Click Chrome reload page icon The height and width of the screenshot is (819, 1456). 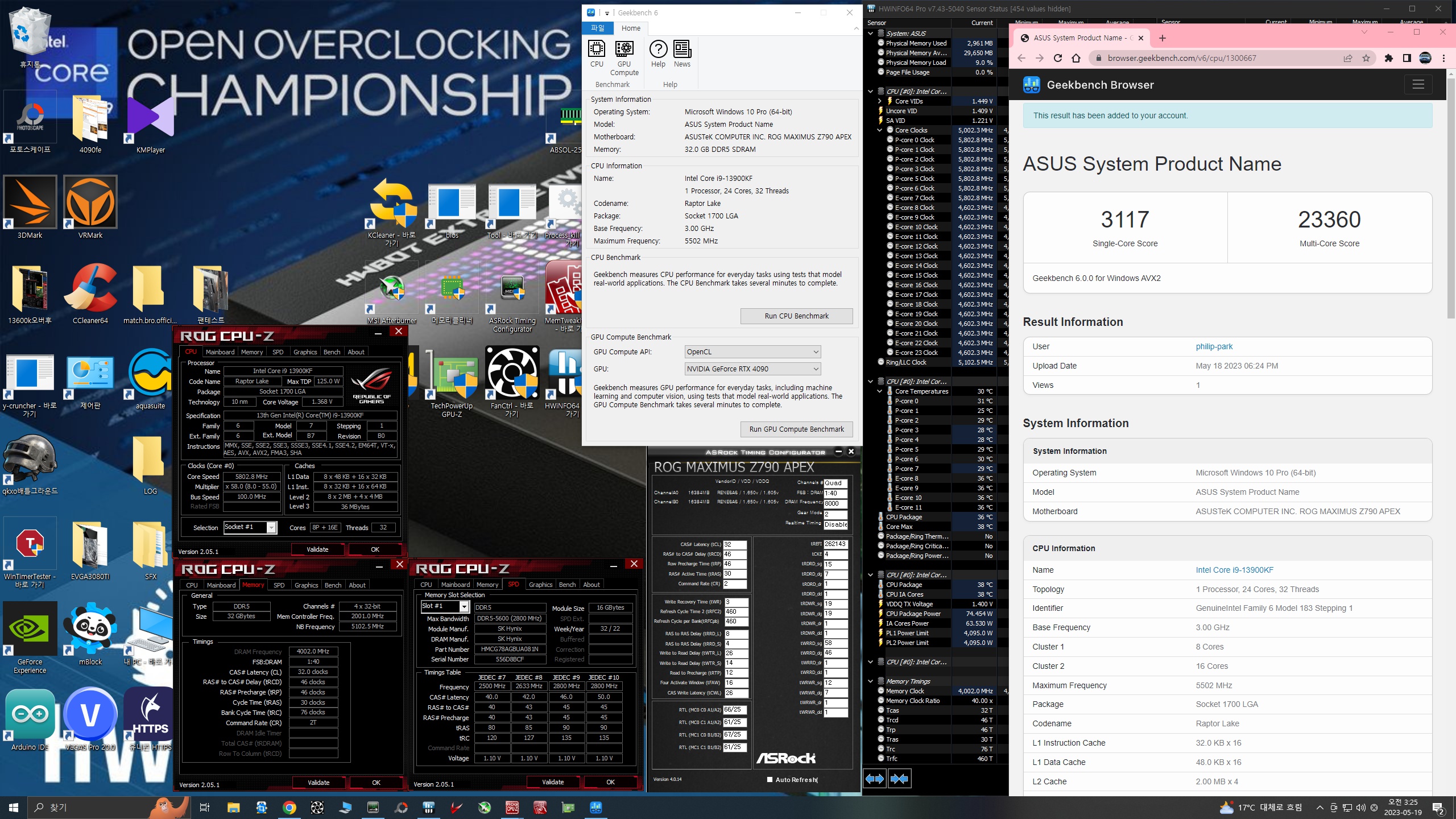coord(1058,58)
